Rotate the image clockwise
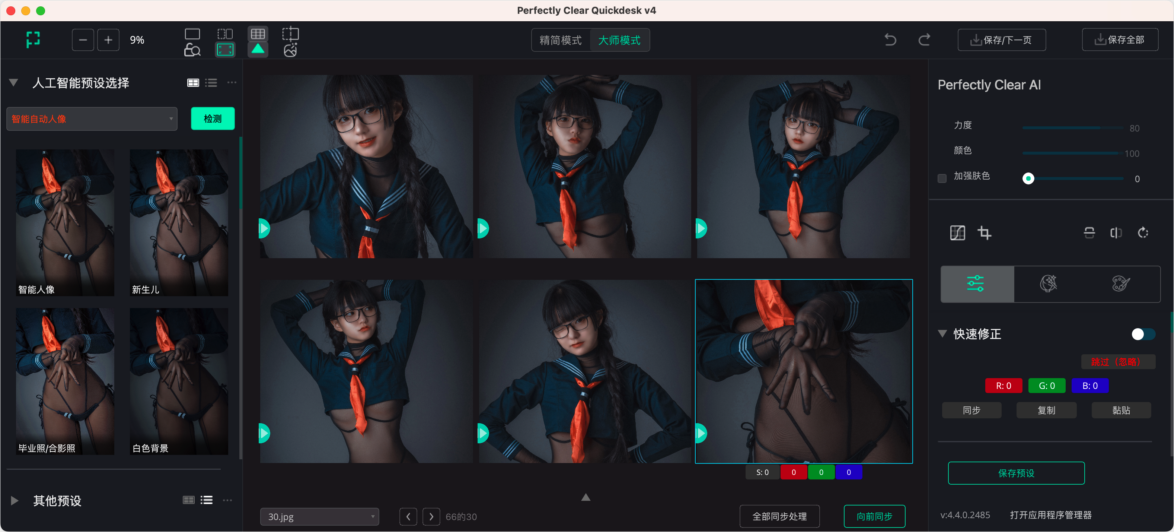1174x532 pixels. coord(1143,233)
